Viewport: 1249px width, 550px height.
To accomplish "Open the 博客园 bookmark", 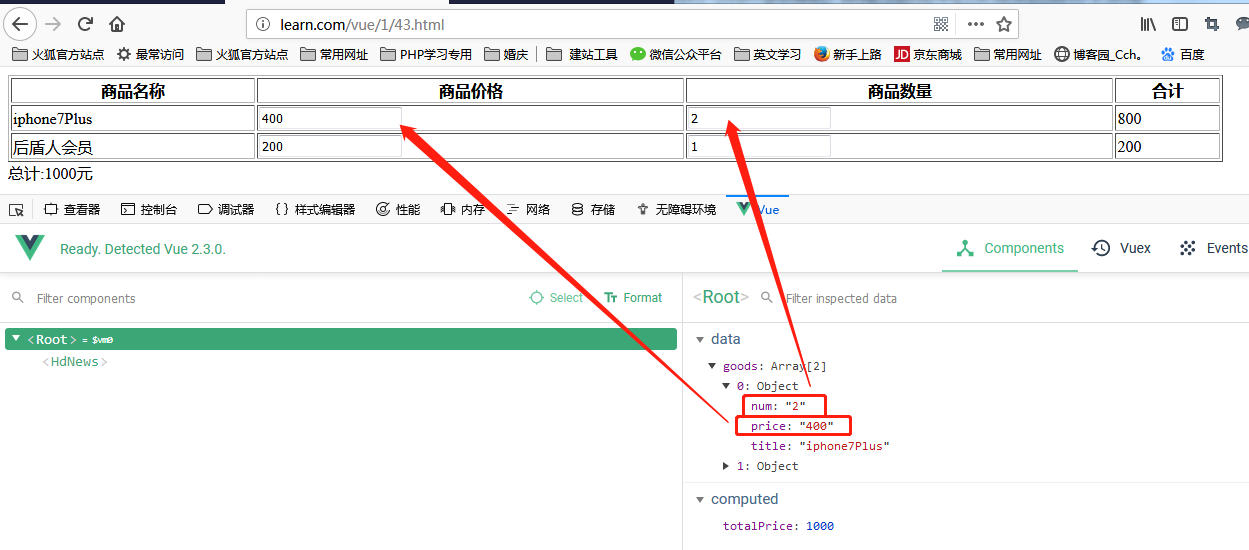I will 1098,54.
